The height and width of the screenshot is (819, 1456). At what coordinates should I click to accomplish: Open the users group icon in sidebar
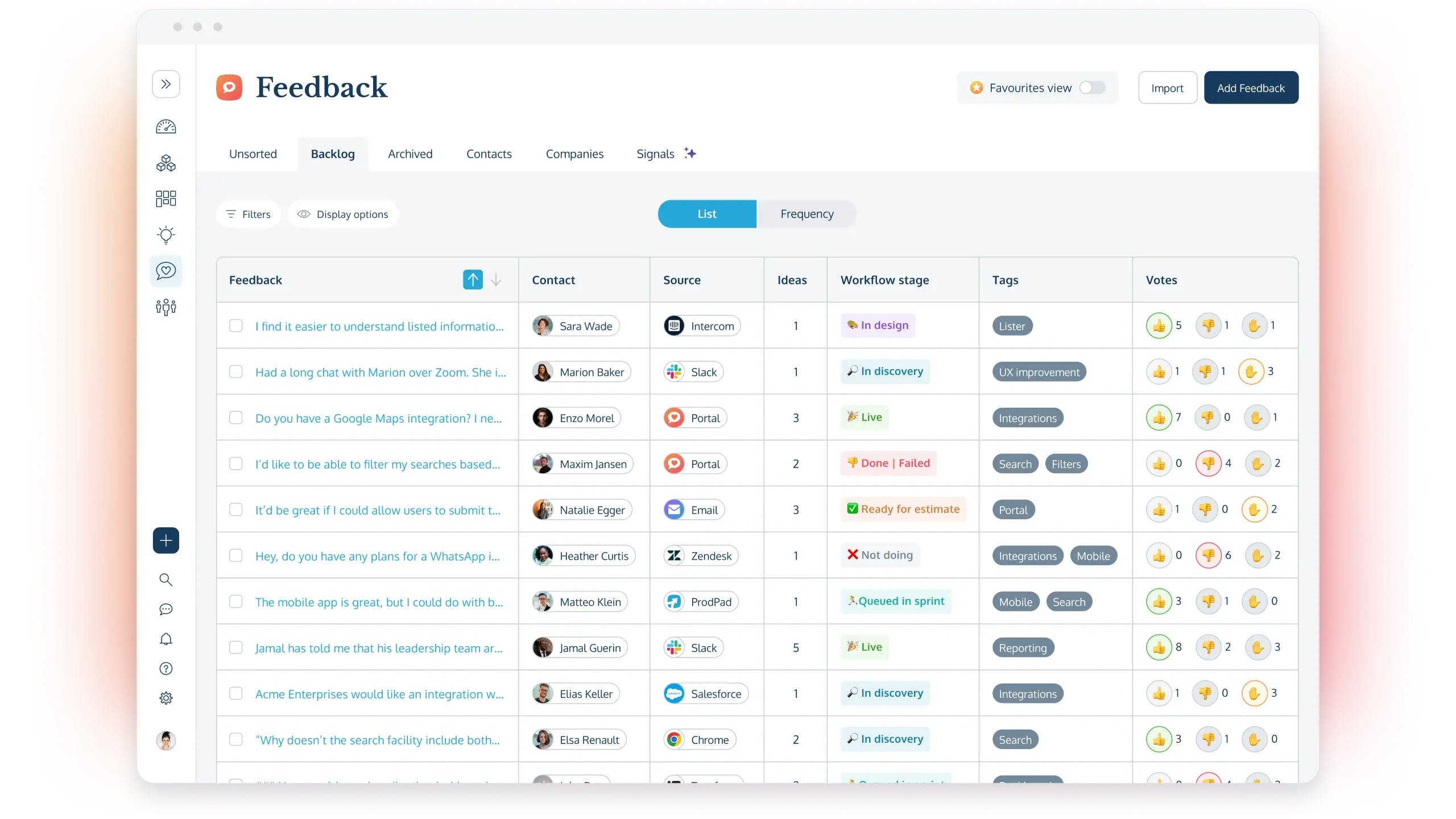tap(166, 307)
